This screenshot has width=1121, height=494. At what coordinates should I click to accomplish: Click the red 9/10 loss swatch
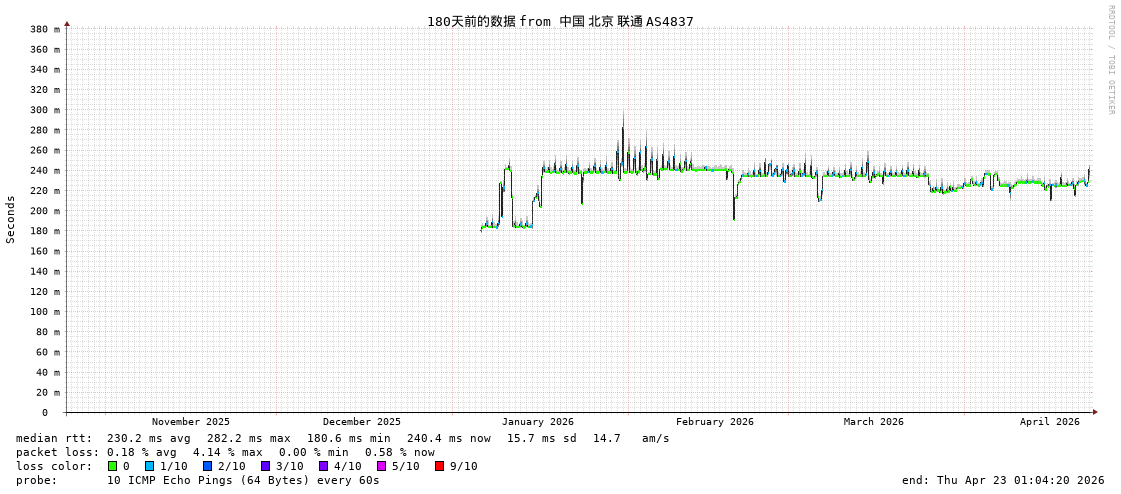pyautogui.click(x=439, y=466)
